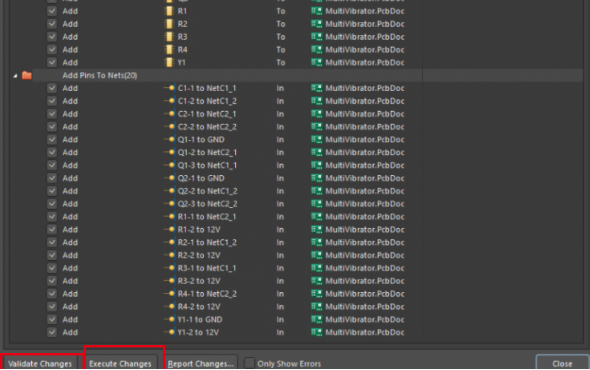This screenshot has width=590, height=370.
Task: Click the PcbDoc icon in the R3 row
Action: pyautogui.click(x=316, y=37)
